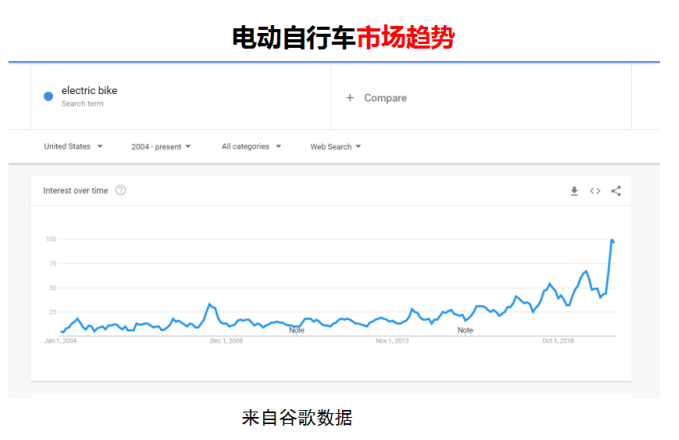The height and width of the screenshot is (440, 679).
Task: Click the caption 来自谷歌数据
Action: tap(297, 417)
